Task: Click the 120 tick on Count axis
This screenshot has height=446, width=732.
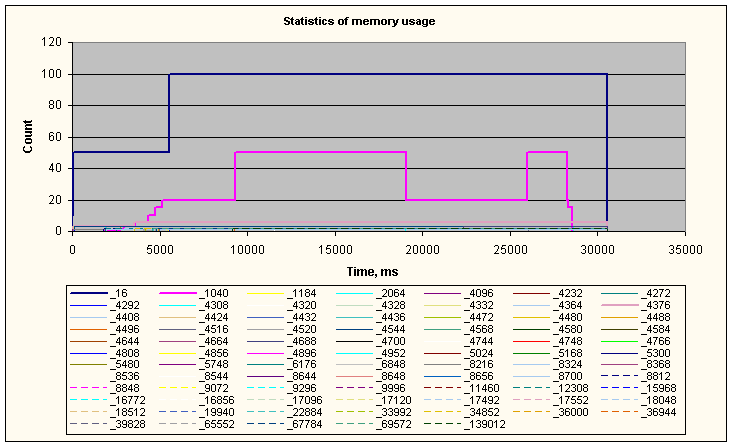Action: 50,43
